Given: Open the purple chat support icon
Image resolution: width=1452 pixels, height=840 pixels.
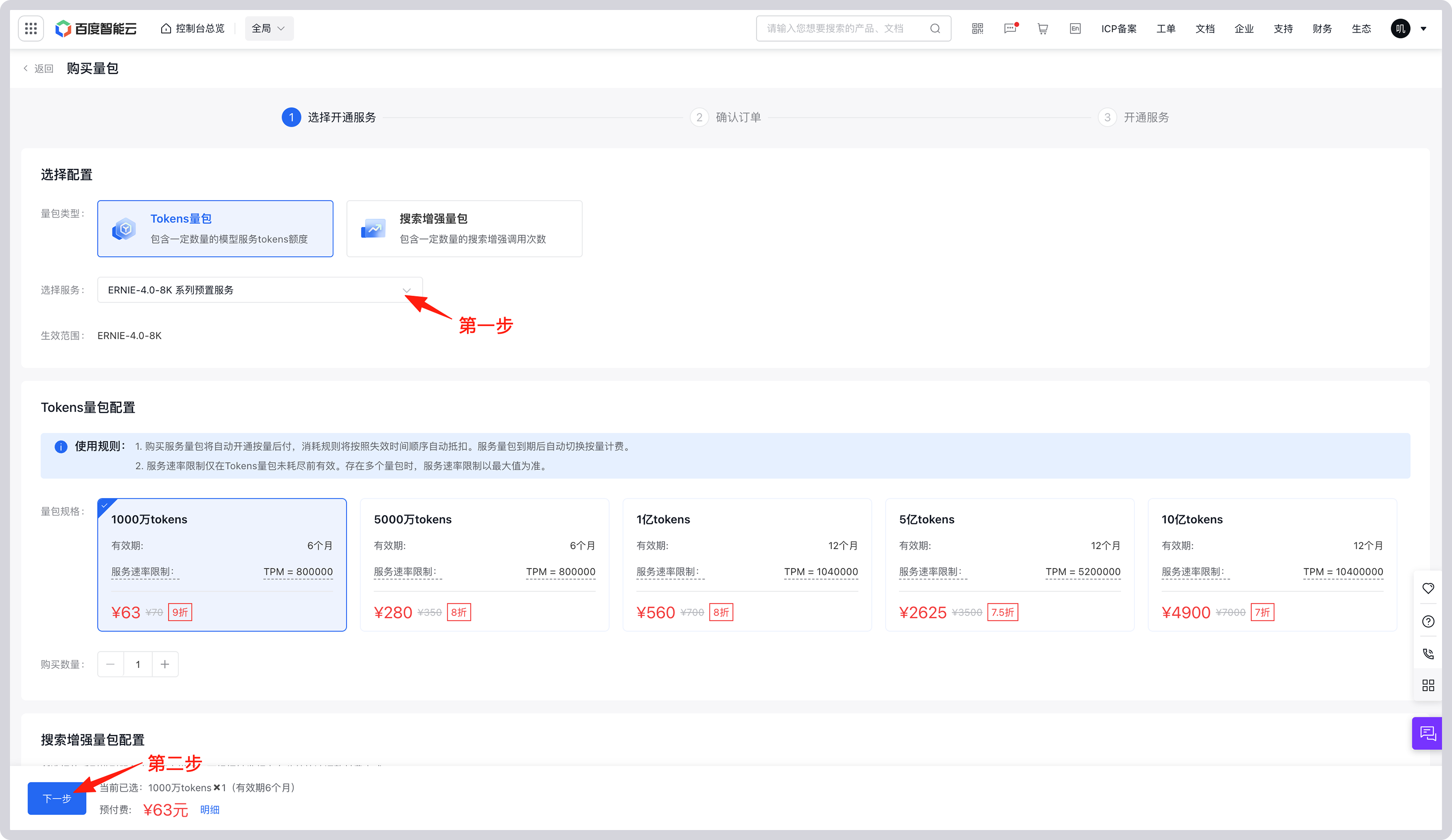Looking at the screenshot, I should click(1427, 733).
